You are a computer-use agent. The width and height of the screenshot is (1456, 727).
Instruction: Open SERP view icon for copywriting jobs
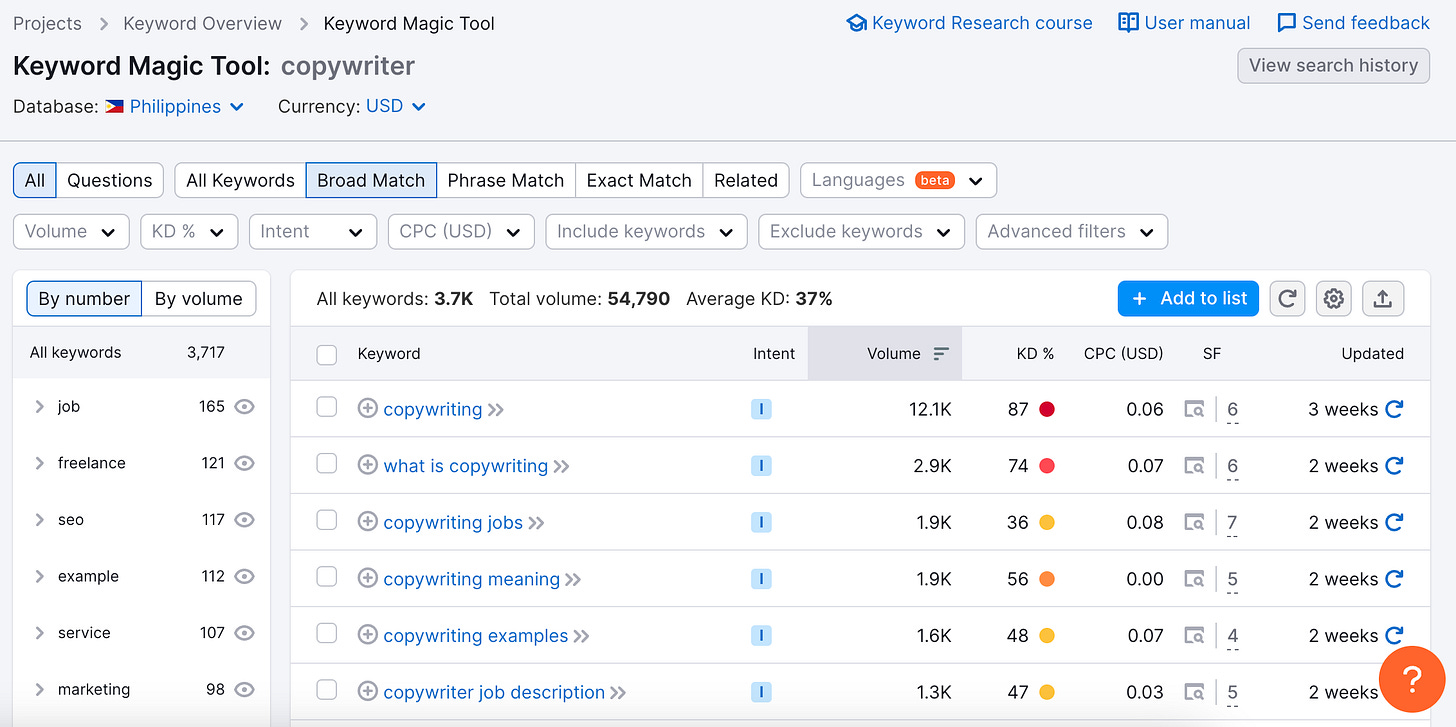coord(1193,522)
